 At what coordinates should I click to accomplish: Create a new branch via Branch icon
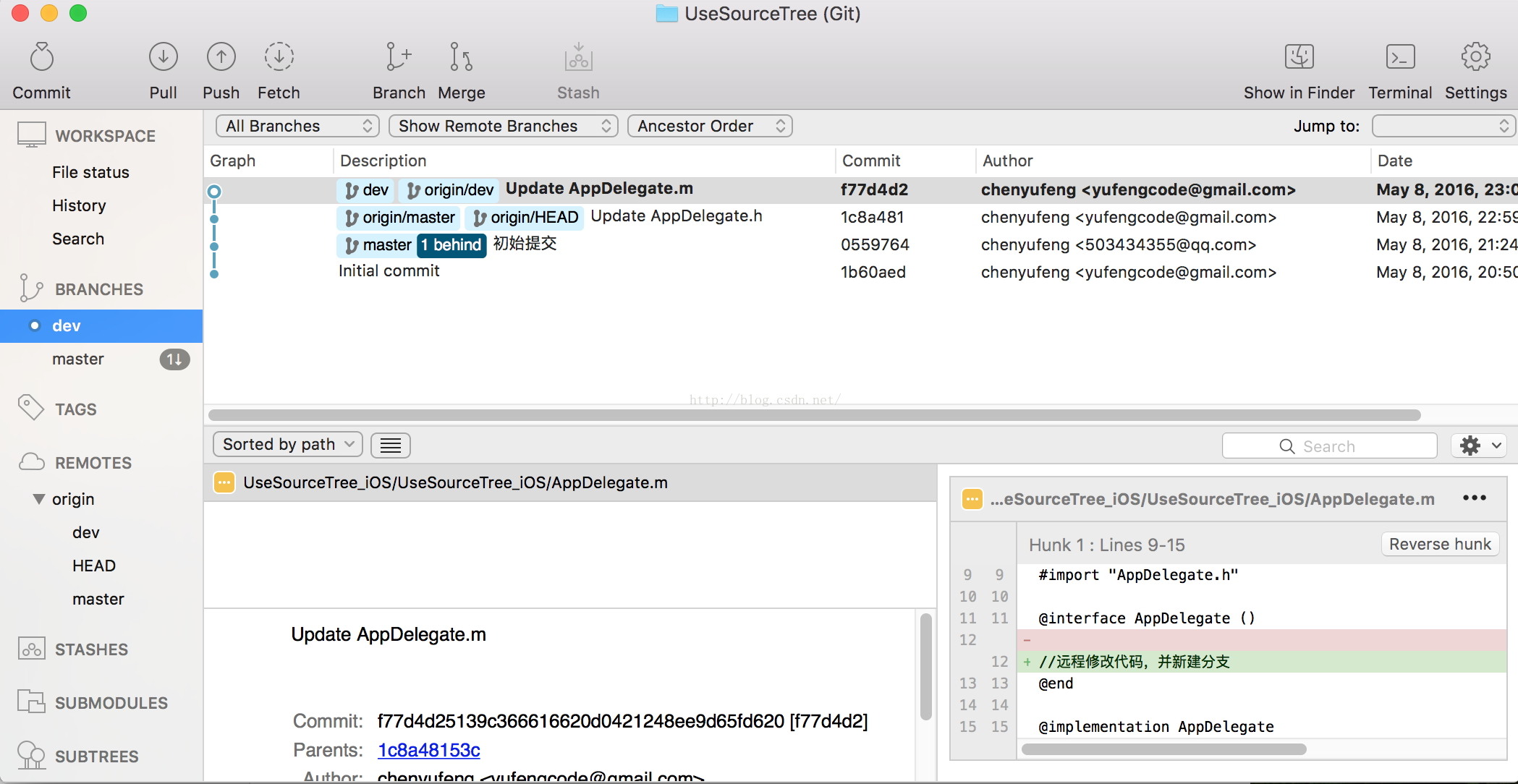(399, 58)
